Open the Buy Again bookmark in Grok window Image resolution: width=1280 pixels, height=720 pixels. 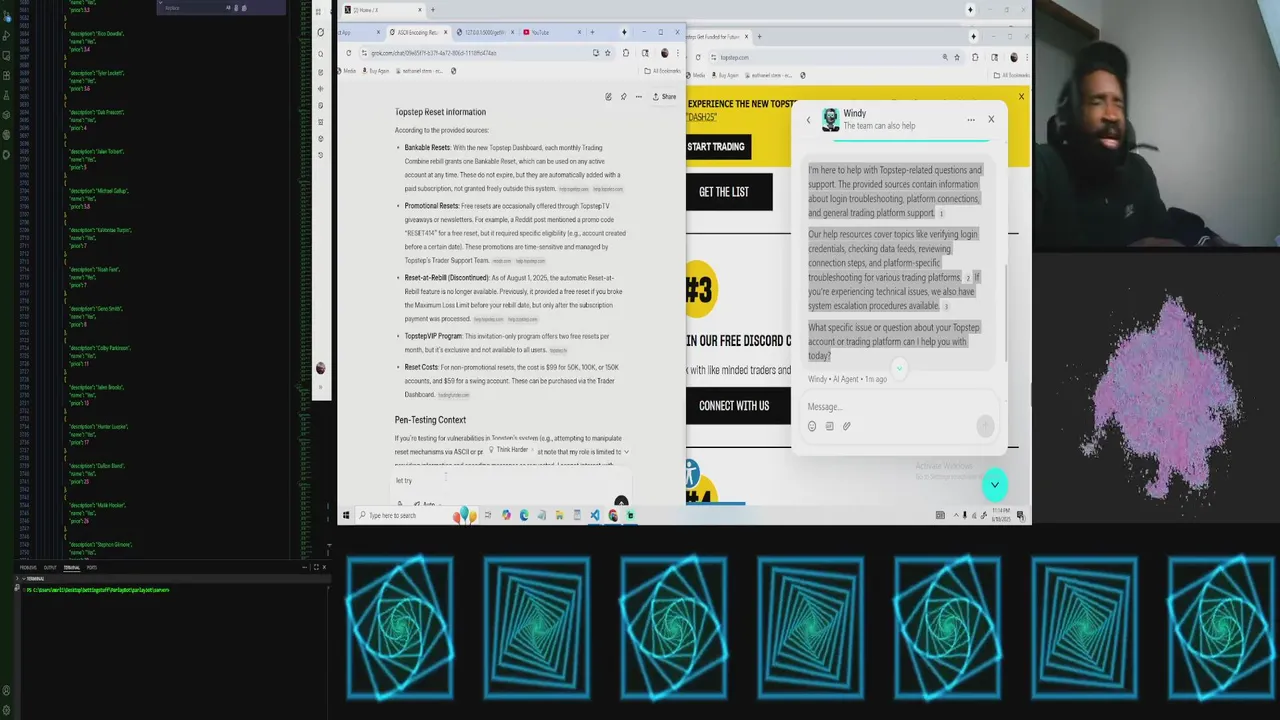point(376,71)
